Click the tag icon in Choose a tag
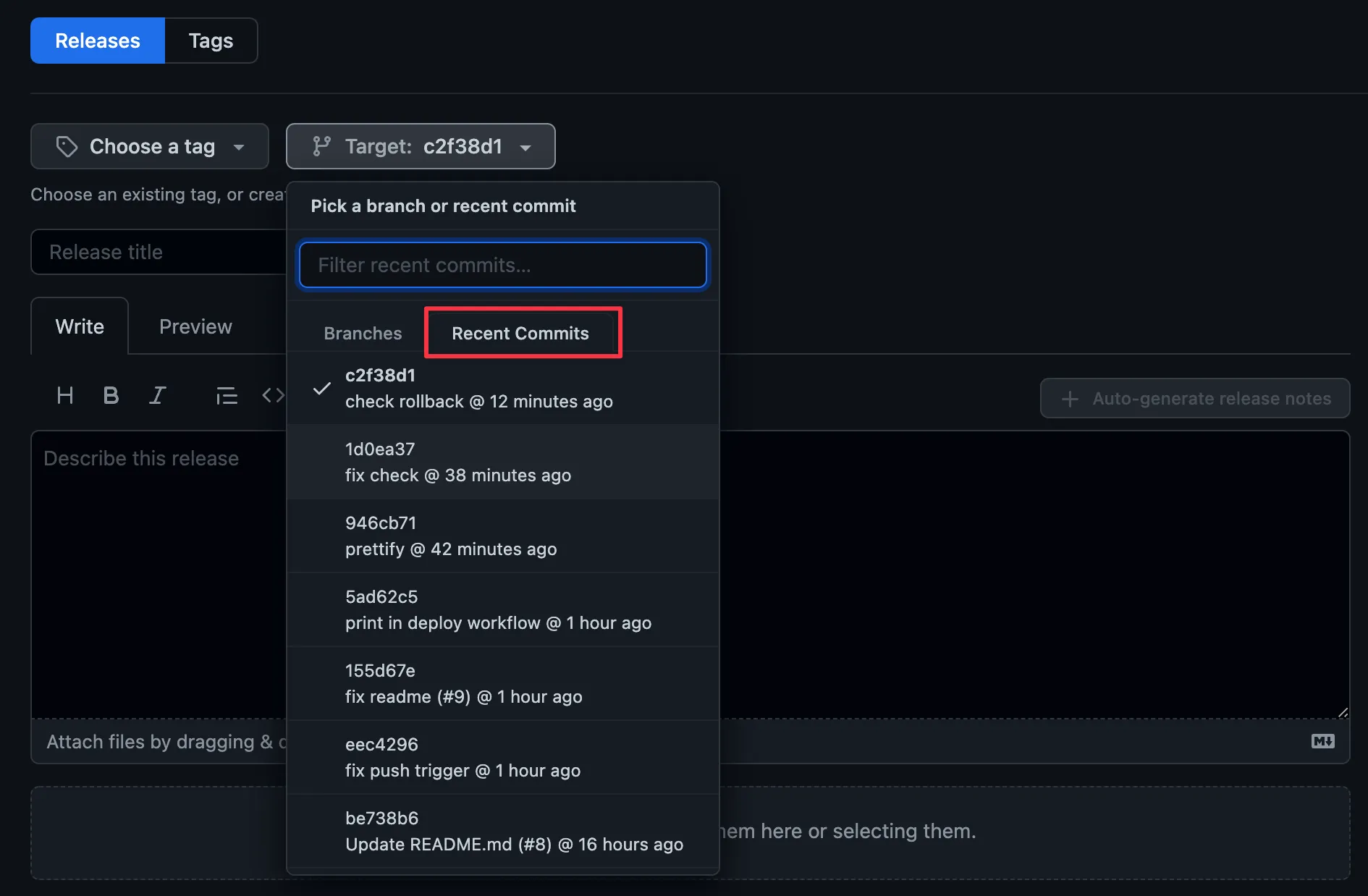Image resolution: width=1368 pixels, height=896 pixels. [67, 146]
